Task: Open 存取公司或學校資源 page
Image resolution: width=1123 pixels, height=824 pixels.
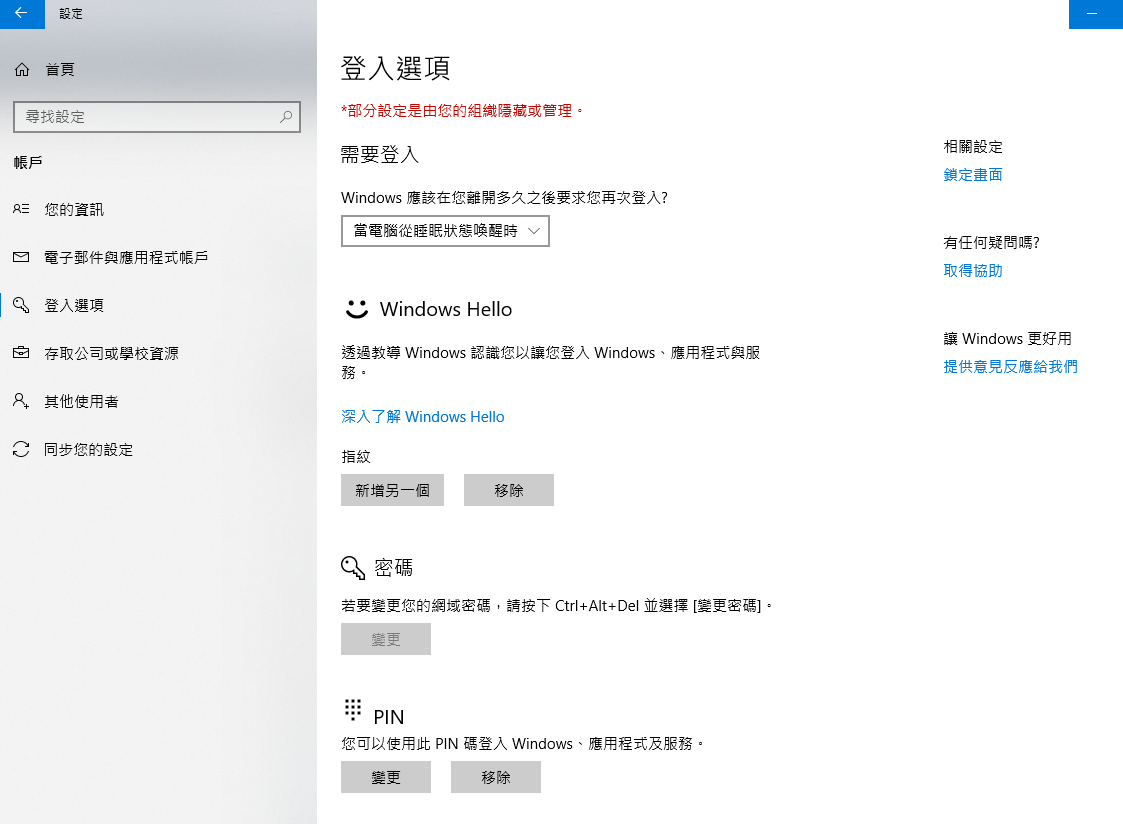Action: (x=112, y=353)
